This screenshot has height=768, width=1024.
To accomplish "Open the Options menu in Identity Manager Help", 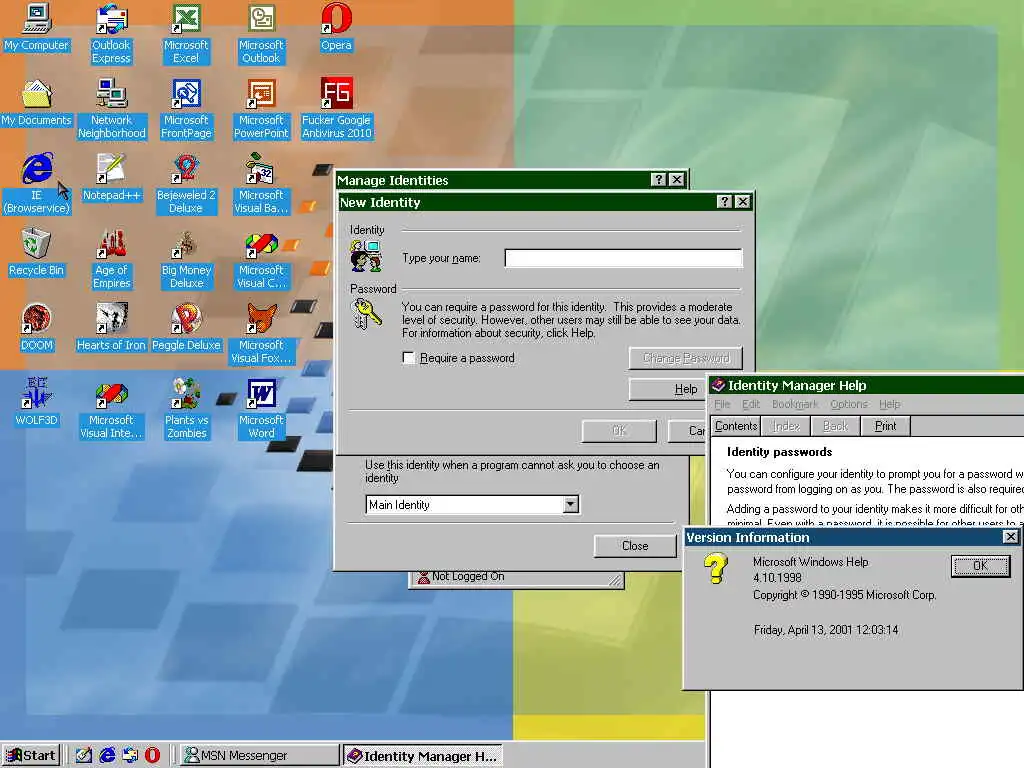I will point(849,404).
